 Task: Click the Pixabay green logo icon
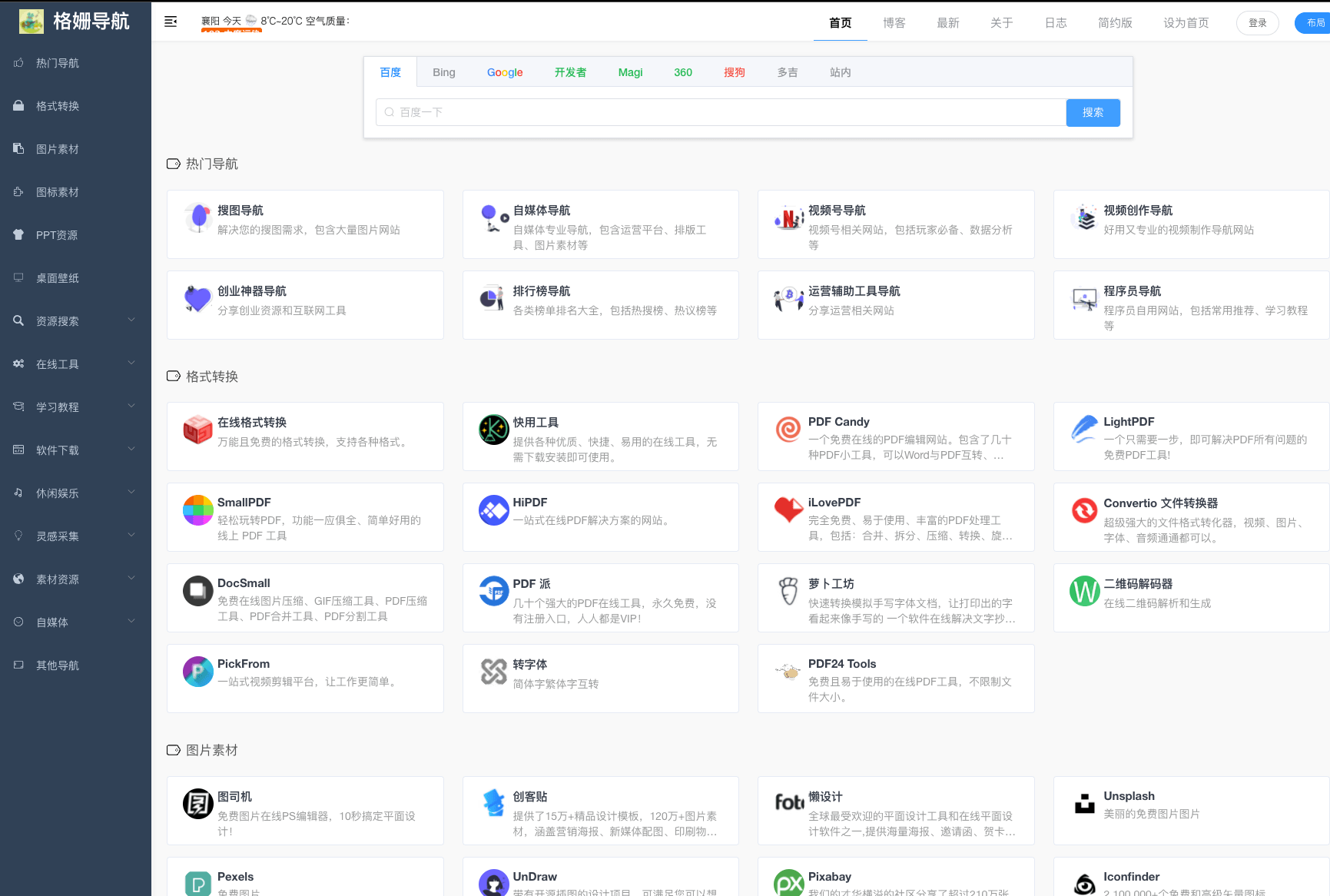click(x=788, y=884)
